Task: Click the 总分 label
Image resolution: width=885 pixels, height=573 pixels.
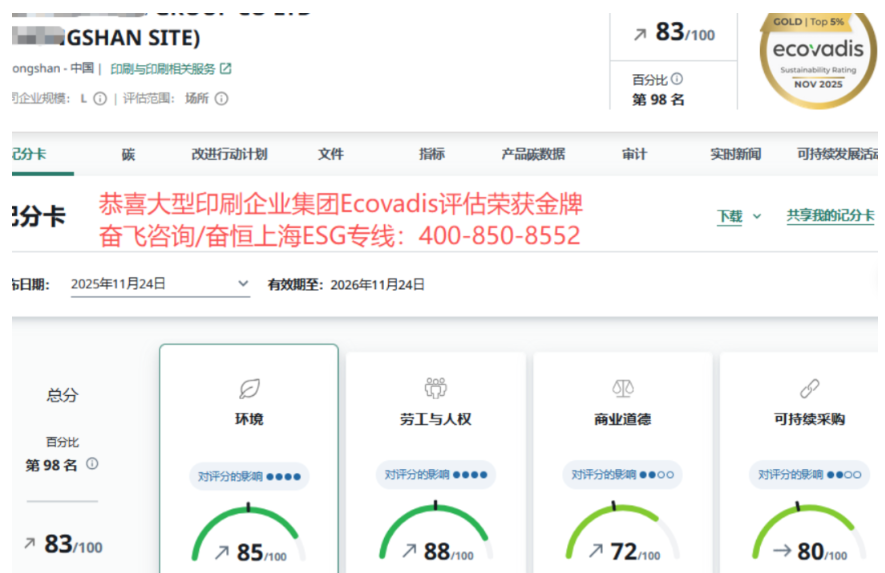Action: pos(63,395)
